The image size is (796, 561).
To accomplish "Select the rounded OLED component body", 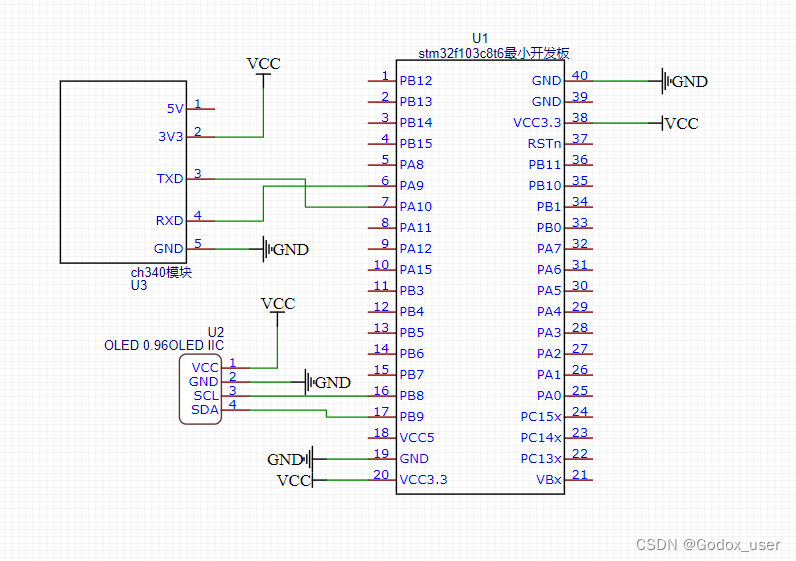I will click(201, 389).
